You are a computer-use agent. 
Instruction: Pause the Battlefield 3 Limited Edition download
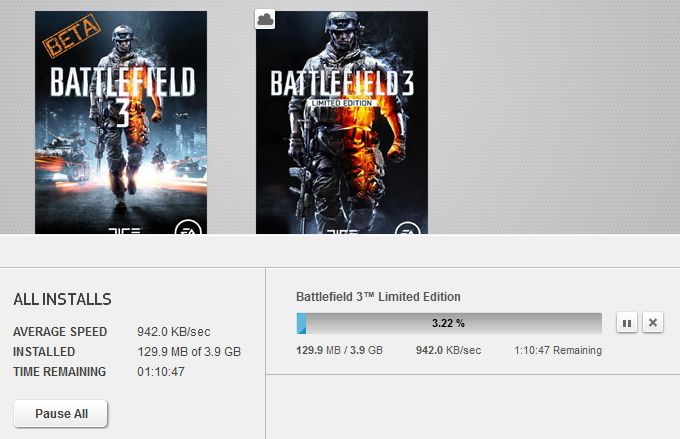point(626,322)
